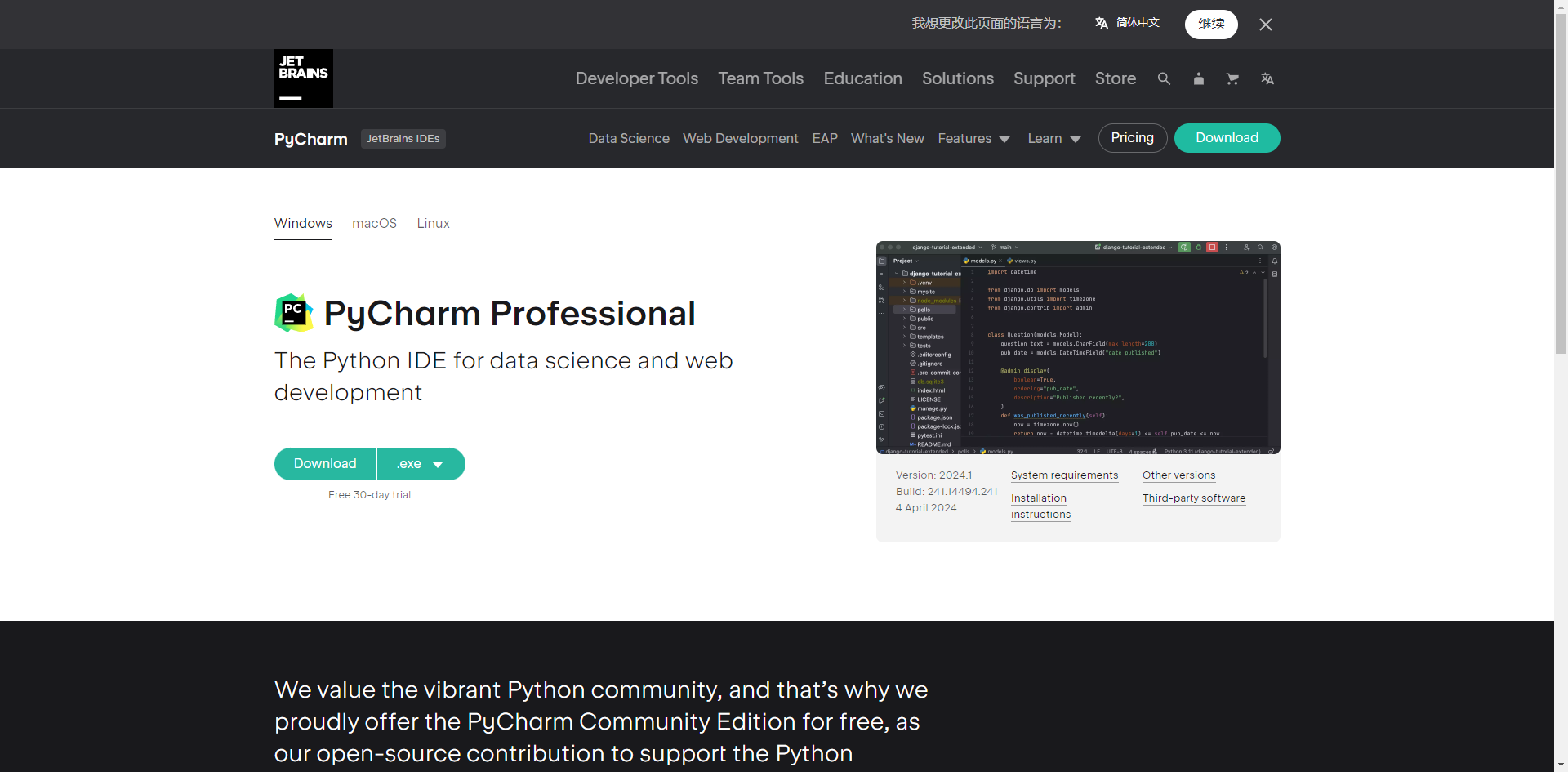Screen dimensions: 1568x772
Task: Click the Build: 241.14494.241 text
Action: (947, 492)
